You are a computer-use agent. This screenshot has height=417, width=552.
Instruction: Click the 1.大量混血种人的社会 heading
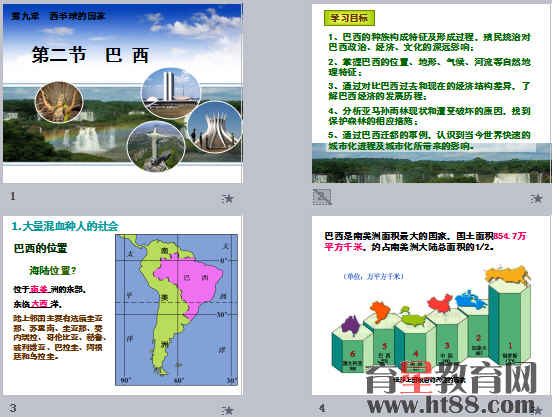click(x=65, y=226)
